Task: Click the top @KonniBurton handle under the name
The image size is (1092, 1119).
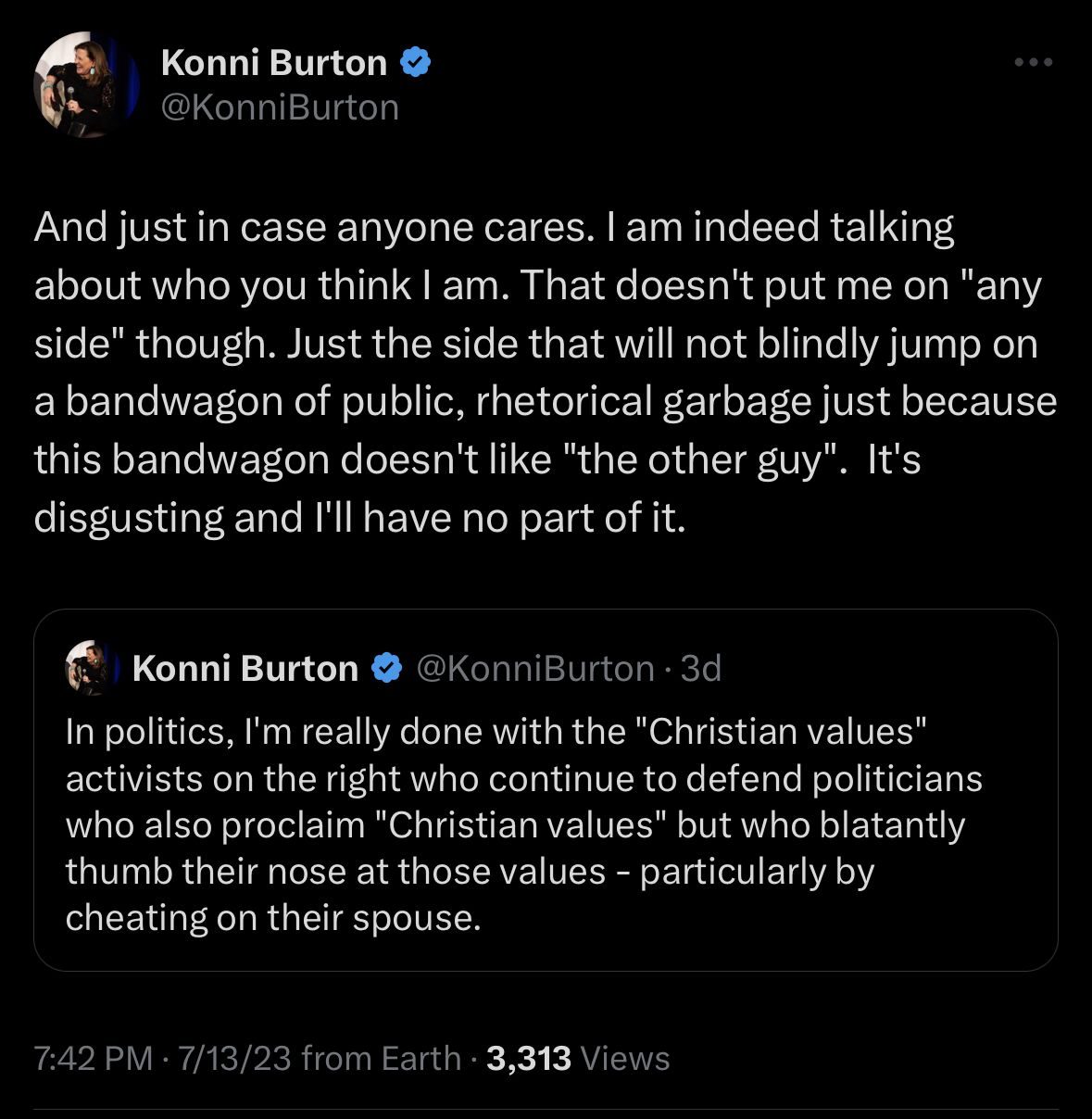Action: [x=280, y=107]
